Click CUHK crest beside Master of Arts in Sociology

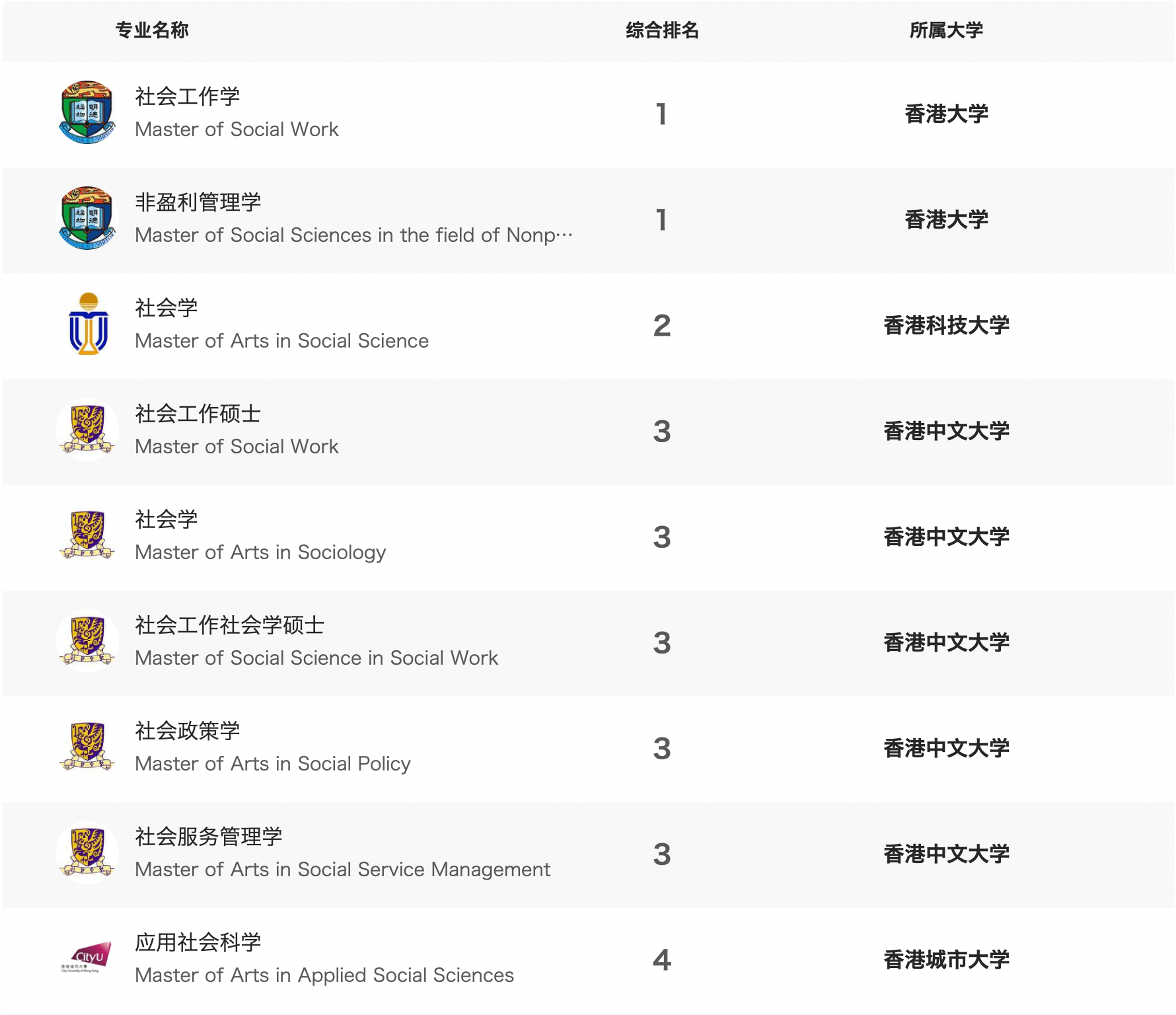click(87, 535)
